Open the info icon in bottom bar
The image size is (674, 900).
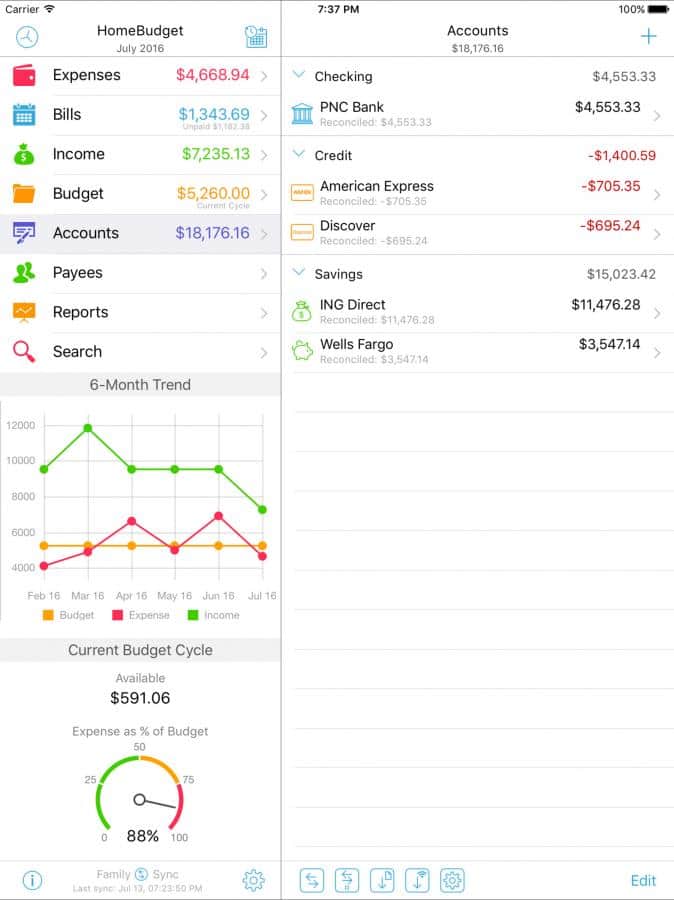click(32, 880)
